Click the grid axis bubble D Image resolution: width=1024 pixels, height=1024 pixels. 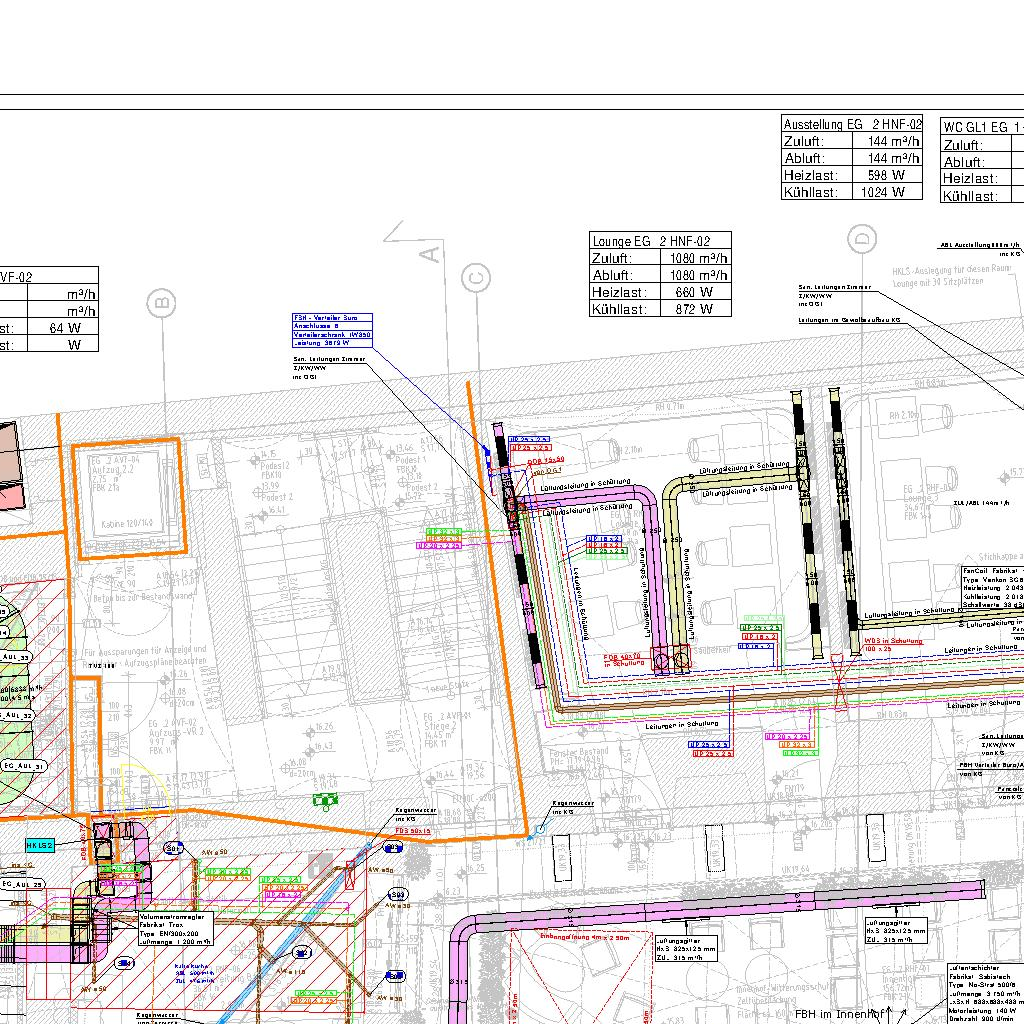pos(861,238)
